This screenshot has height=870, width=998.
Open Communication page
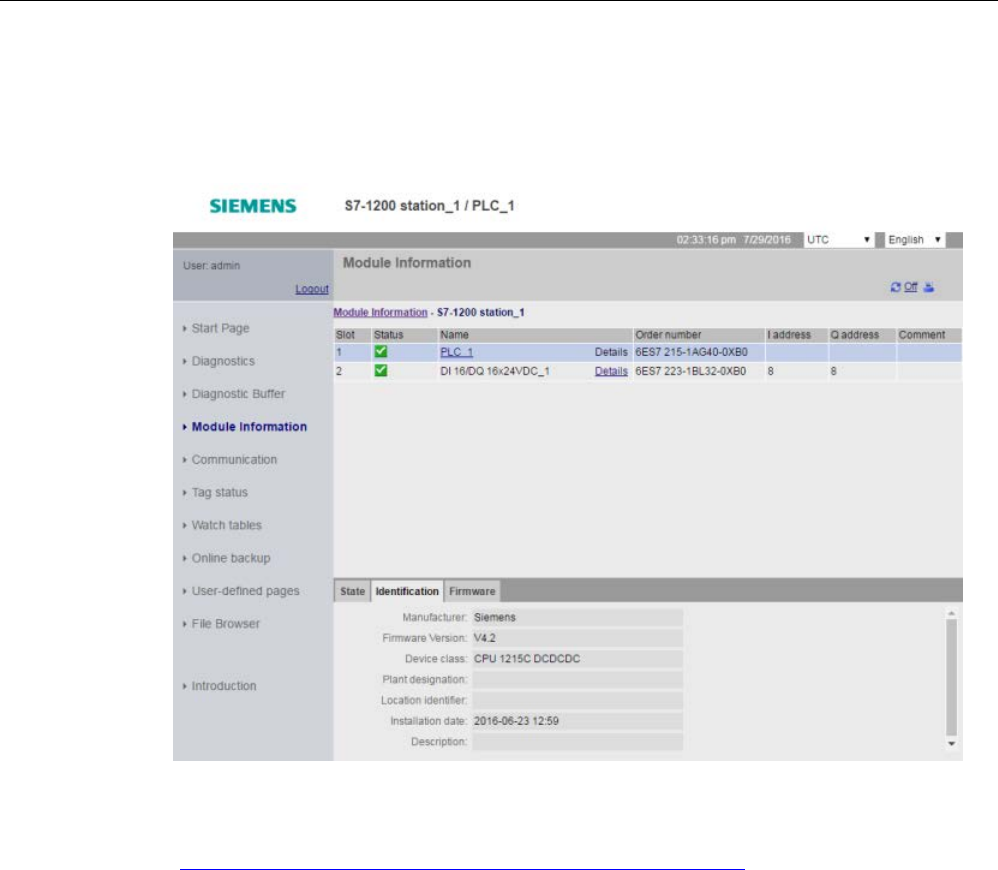pyautogui.click(x=234, y=460)
